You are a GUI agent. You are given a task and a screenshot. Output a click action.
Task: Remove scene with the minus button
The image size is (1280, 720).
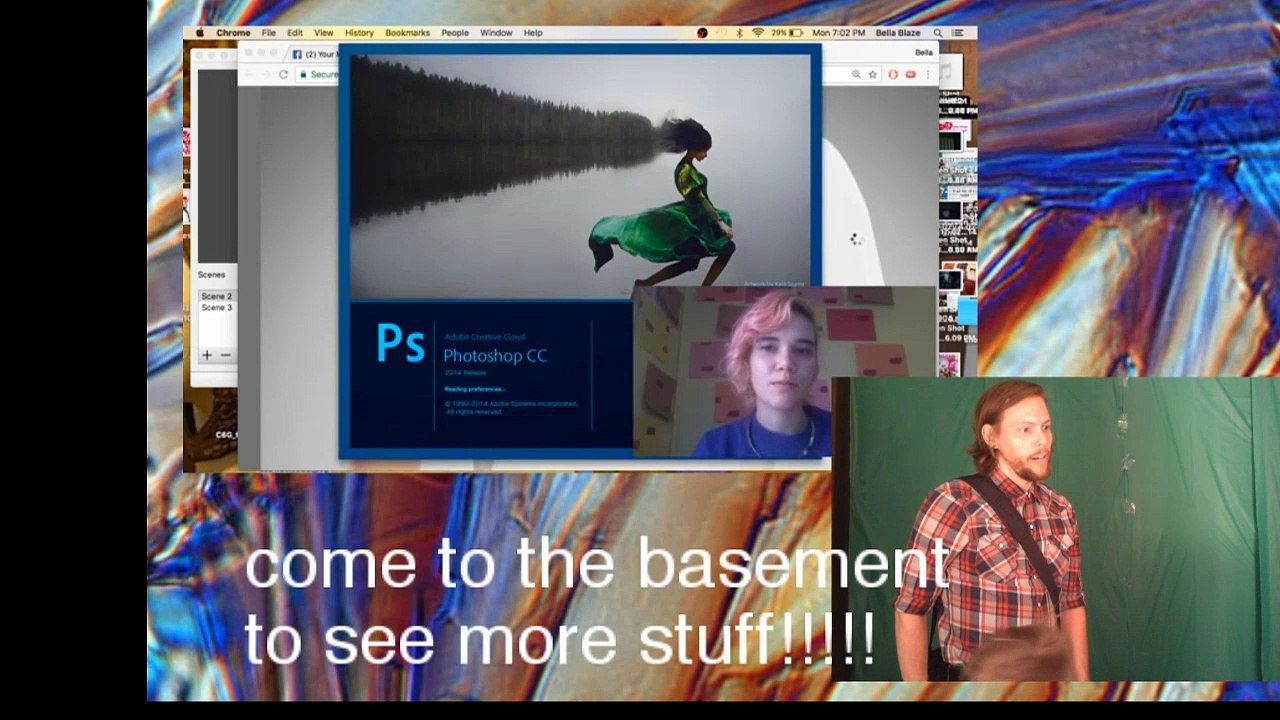tap(225, 355)
